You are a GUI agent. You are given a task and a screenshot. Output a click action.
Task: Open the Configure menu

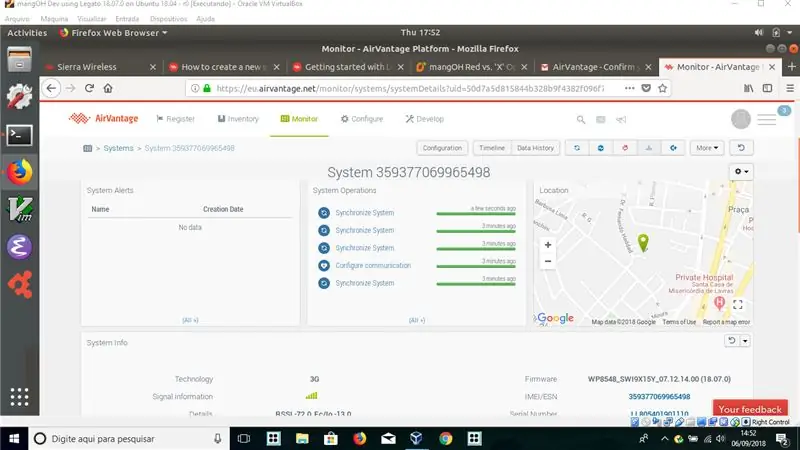tap(362, 119)
